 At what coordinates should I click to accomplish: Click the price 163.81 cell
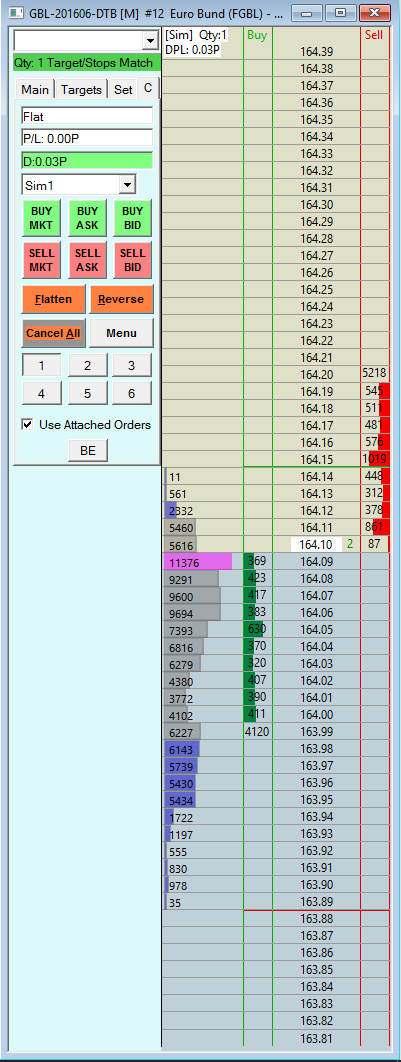tap(316, 1038)
